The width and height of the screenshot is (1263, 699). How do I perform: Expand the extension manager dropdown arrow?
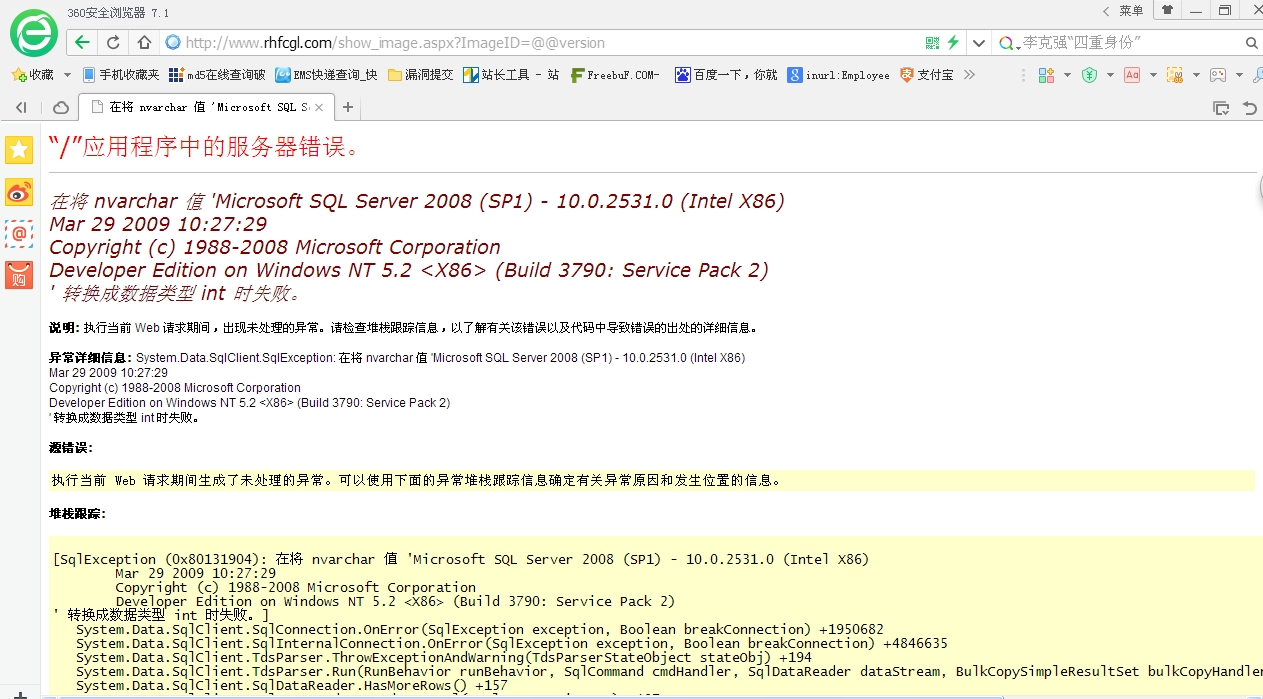pyautogui.click(x=1067, y=75)
